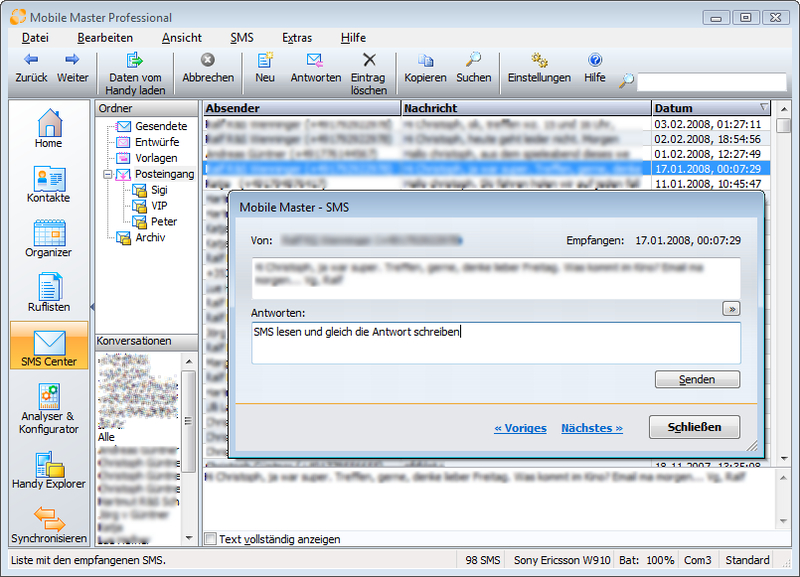Screen dimensions: 800x577
Task: Create new SMS with Neu icon
Action: (x=265, y=60)
